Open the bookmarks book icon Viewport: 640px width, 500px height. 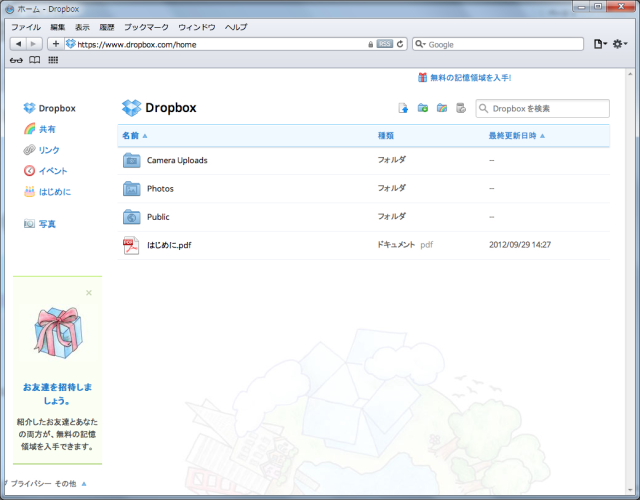[x=35, y=60]
